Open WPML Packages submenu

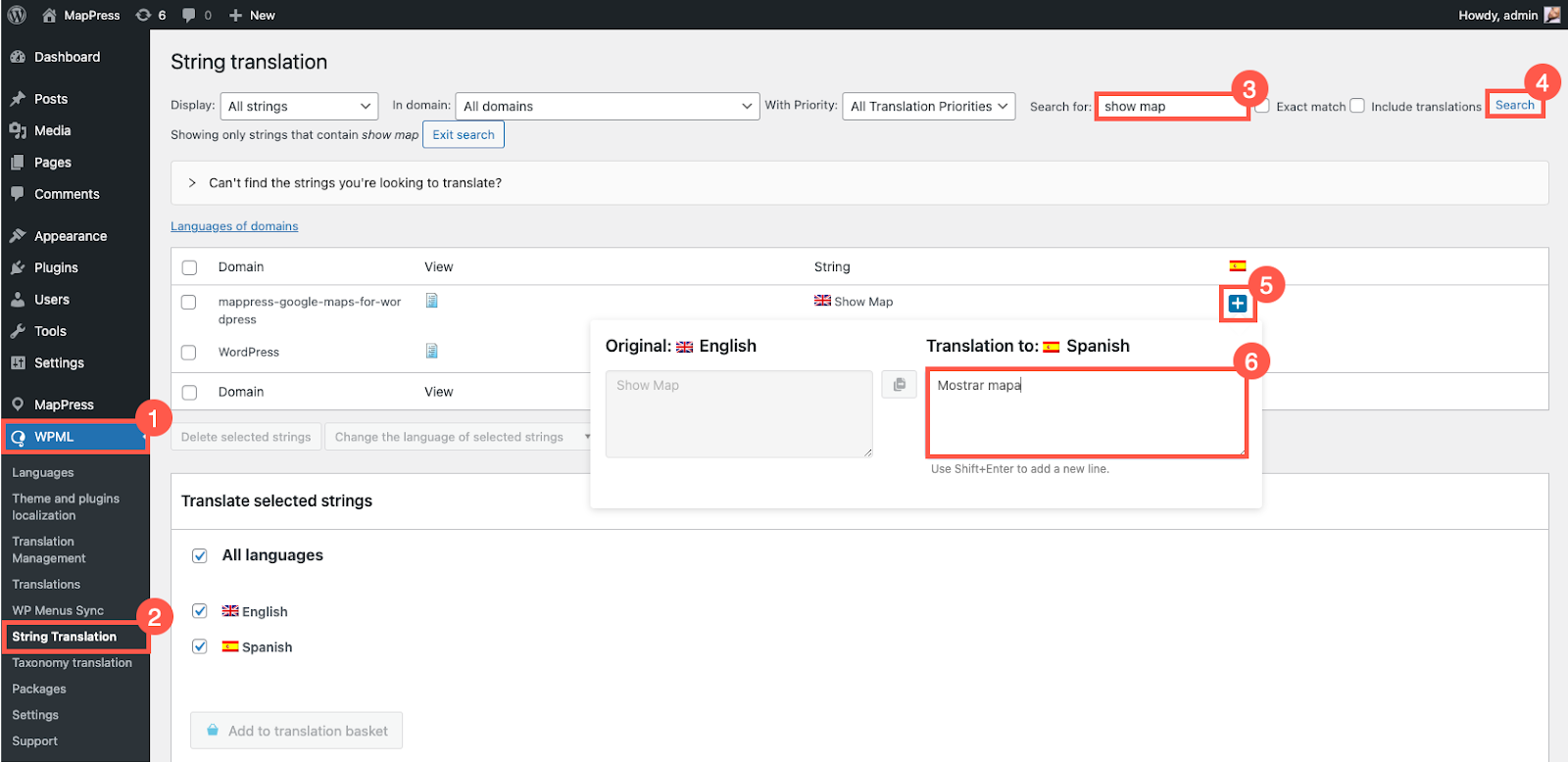point(39,689)
